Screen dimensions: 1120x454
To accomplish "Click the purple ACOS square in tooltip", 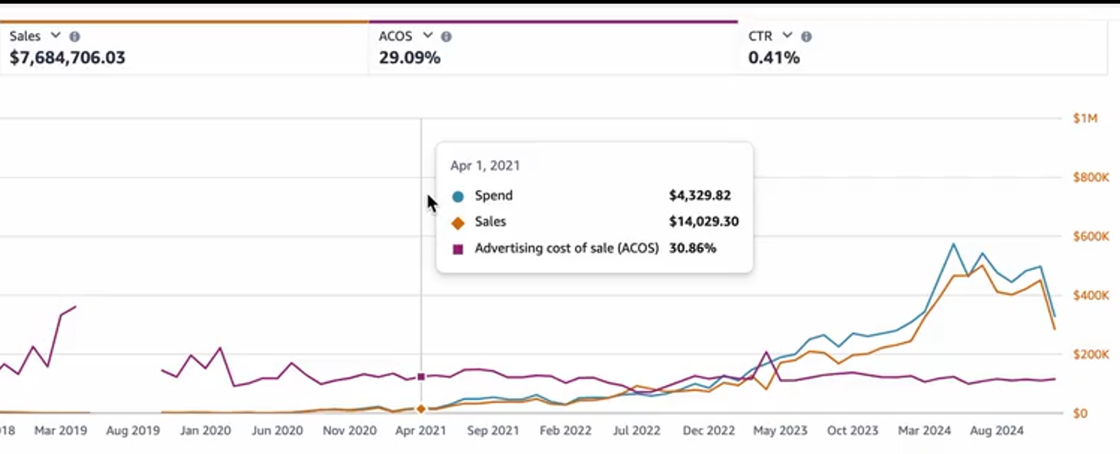I will click(458, 249).
